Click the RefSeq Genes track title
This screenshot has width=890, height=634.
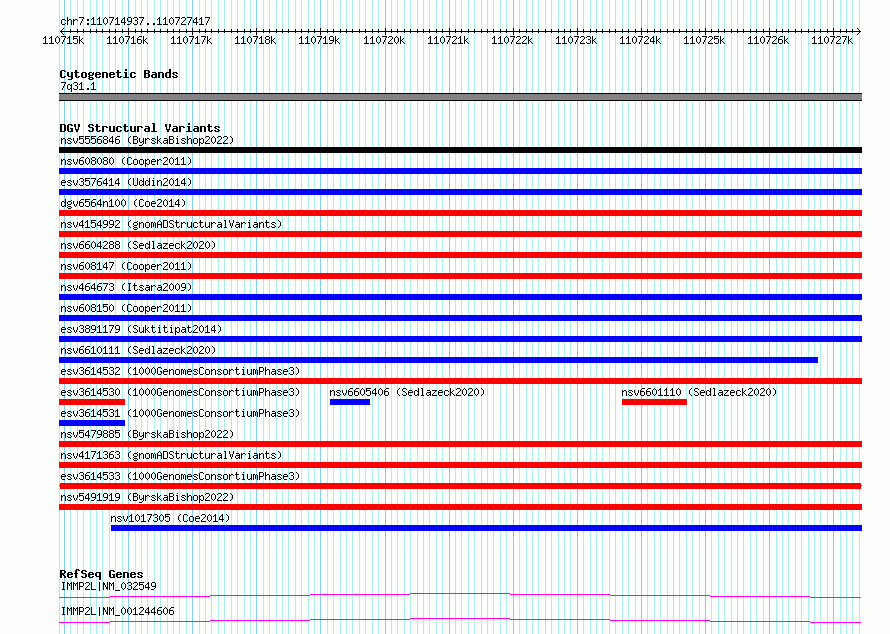coord(101,574)
